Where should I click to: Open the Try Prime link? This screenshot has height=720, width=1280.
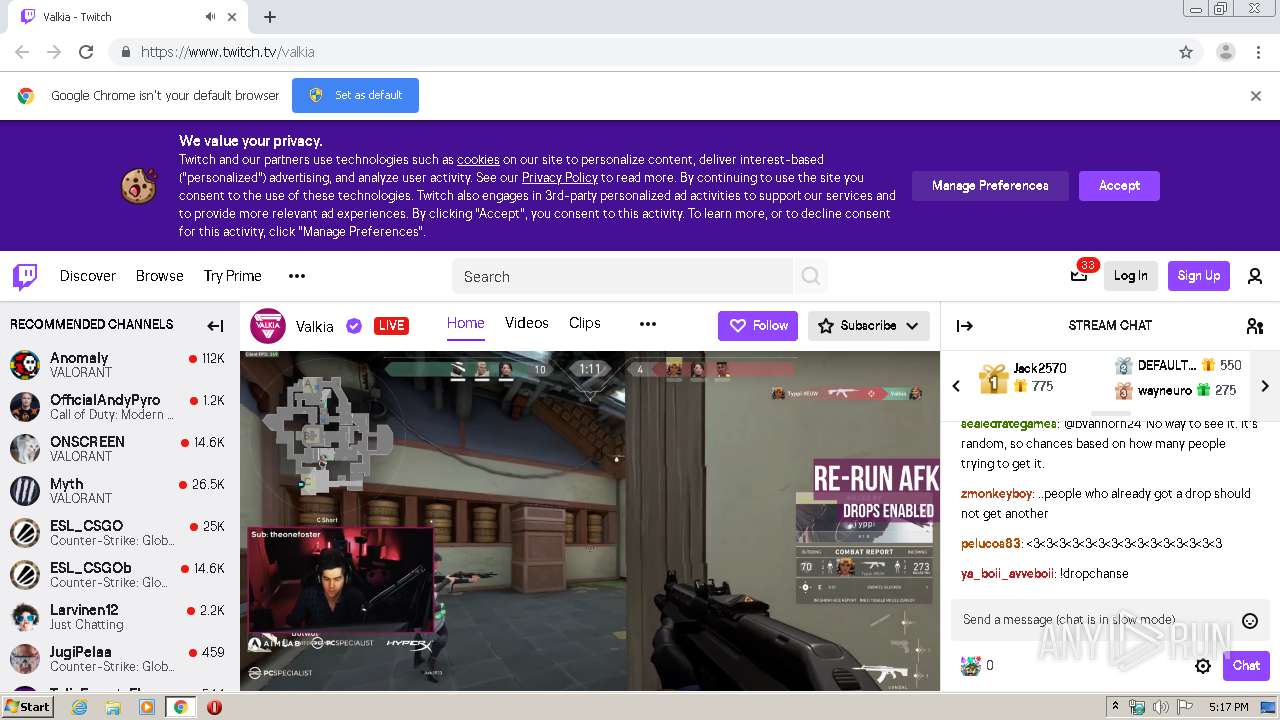(x=233, y=276)
